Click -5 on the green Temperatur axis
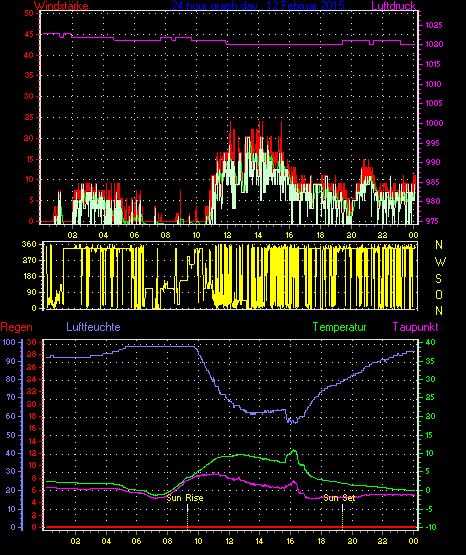 pos(429,509)
